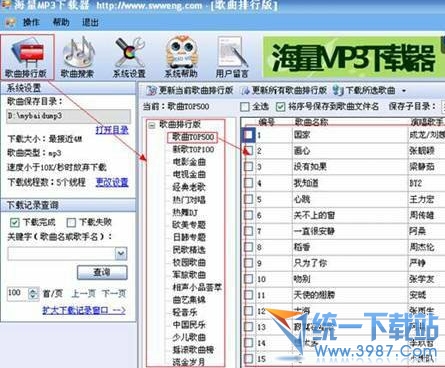Select 热门对唱 in the tree
The width and height of the screenshot is (445, 368).
click(x=189, y=200)
